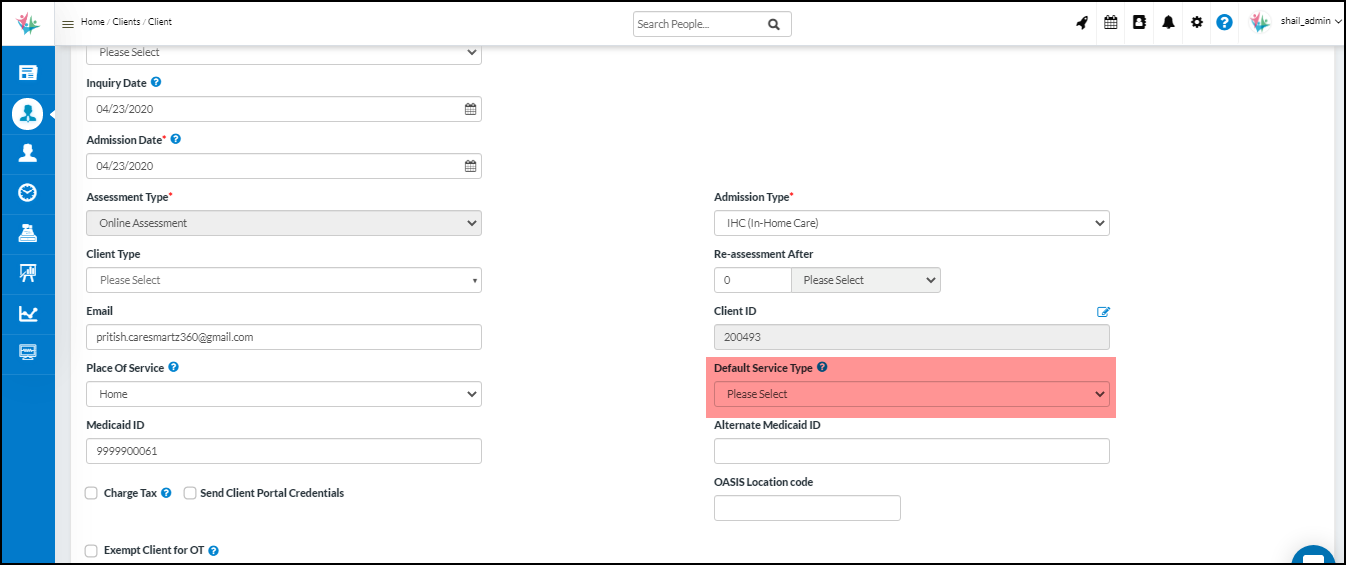The height and width of the screenshot is (565, 1346).
Task: Open the Admission Type dropdown
Action: point(911,223)
